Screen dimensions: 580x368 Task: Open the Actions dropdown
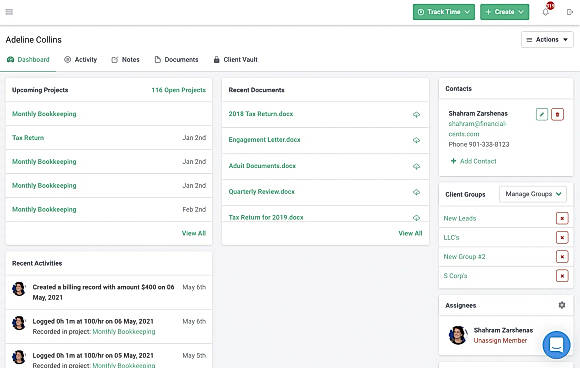(x=547, y=40)
